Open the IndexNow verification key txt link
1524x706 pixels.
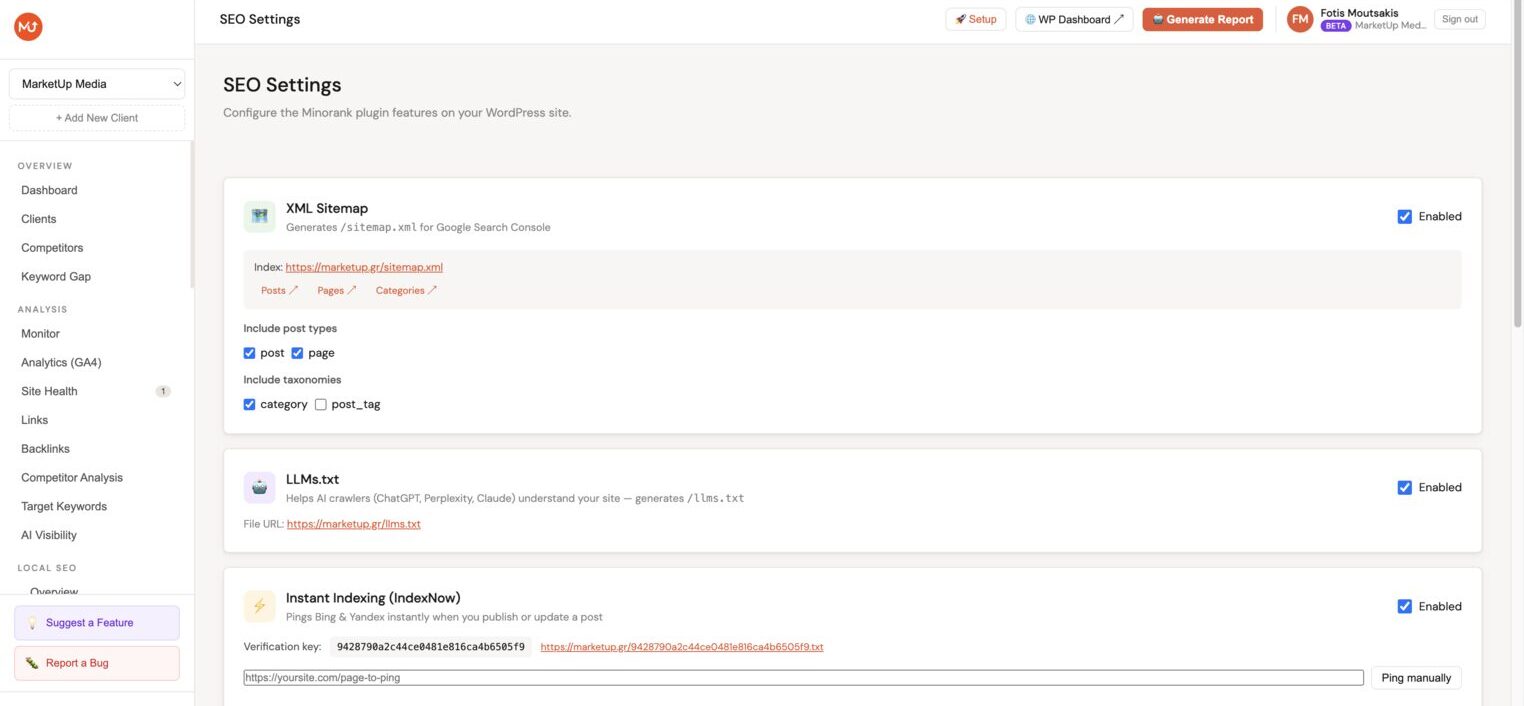click(682, 647)
